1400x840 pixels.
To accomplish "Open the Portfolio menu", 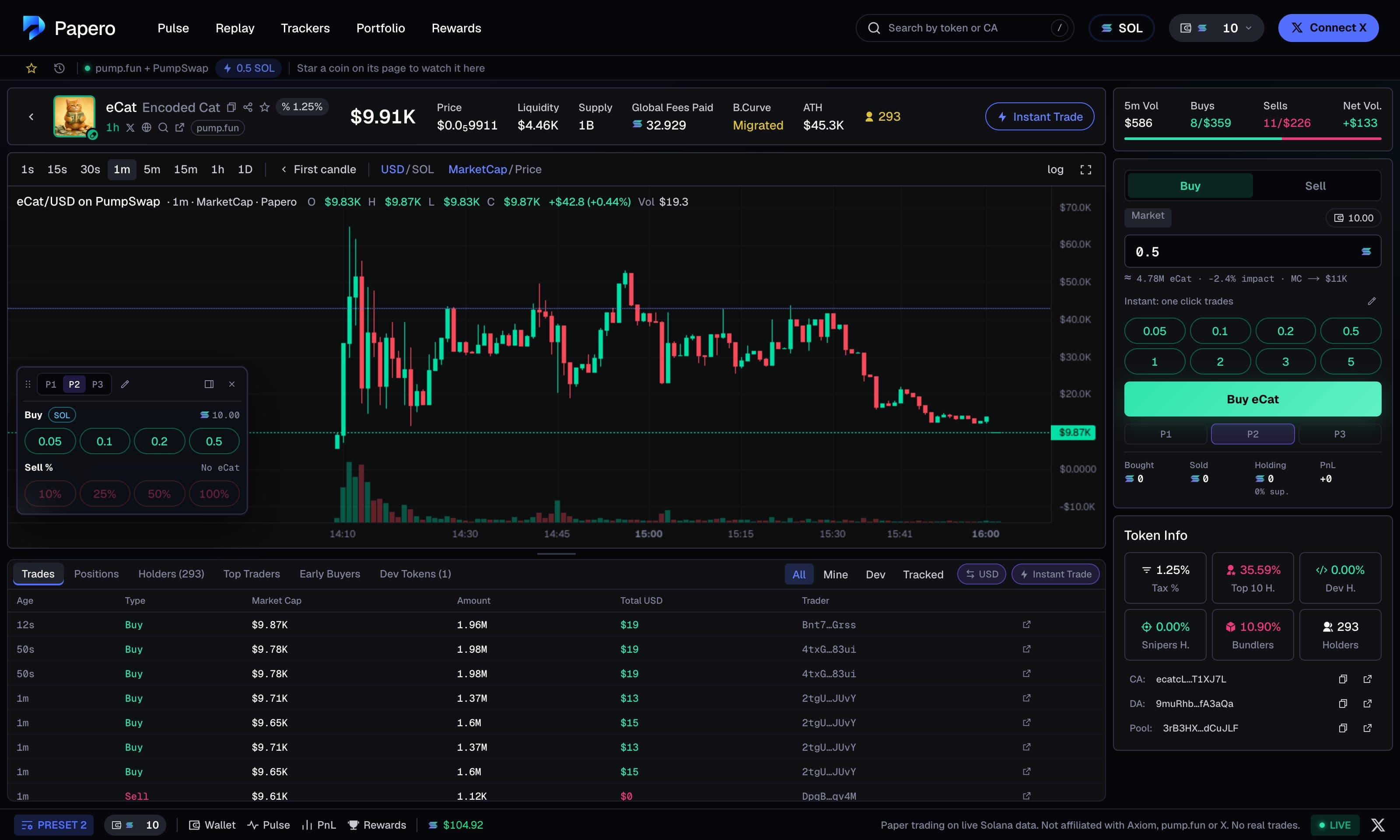I will pos(380,28).
